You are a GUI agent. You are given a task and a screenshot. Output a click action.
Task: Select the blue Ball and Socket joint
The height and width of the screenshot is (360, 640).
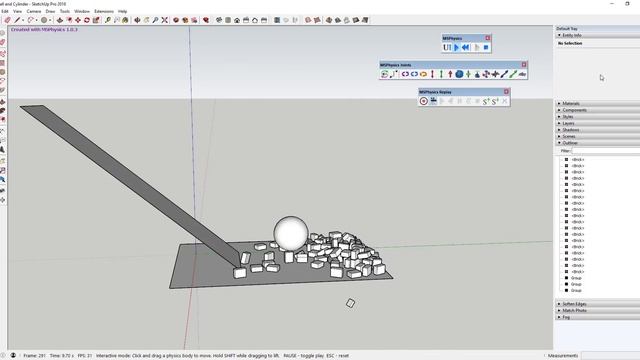pos(459,74)
